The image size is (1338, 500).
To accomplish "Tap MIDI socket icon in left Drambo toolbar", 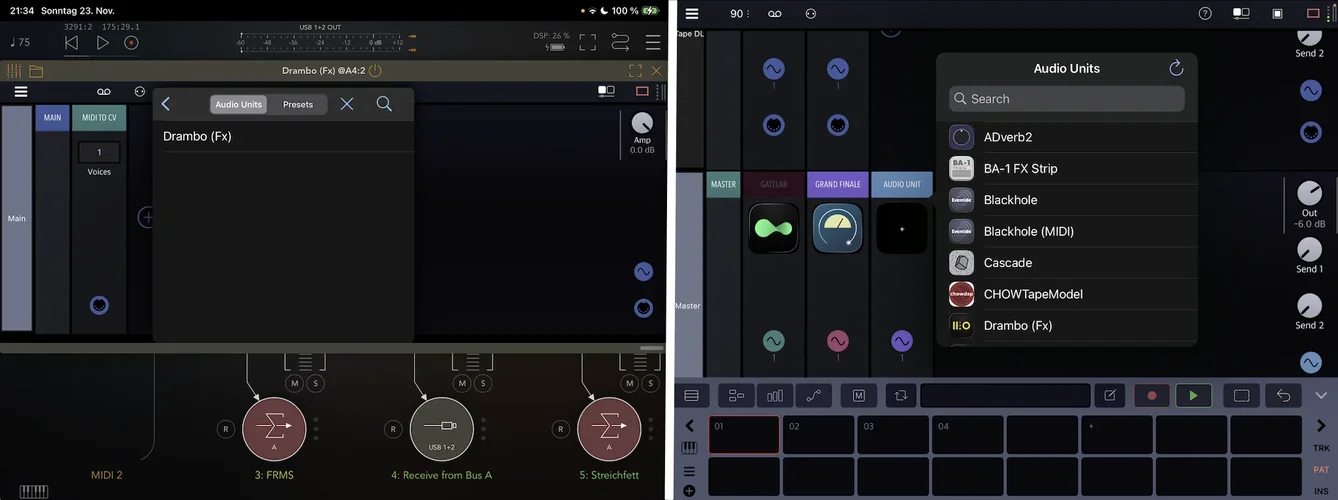I will [140, 91].
